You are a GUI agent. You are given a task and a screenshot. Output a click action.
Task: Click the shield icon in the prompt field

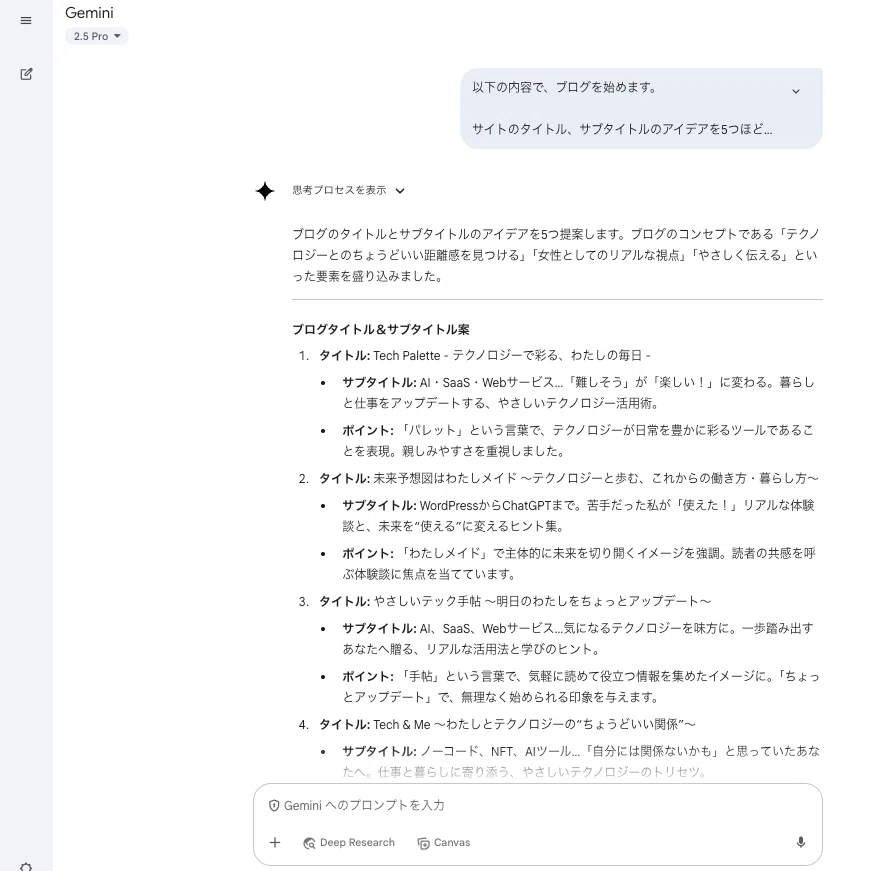coord(274,805)
